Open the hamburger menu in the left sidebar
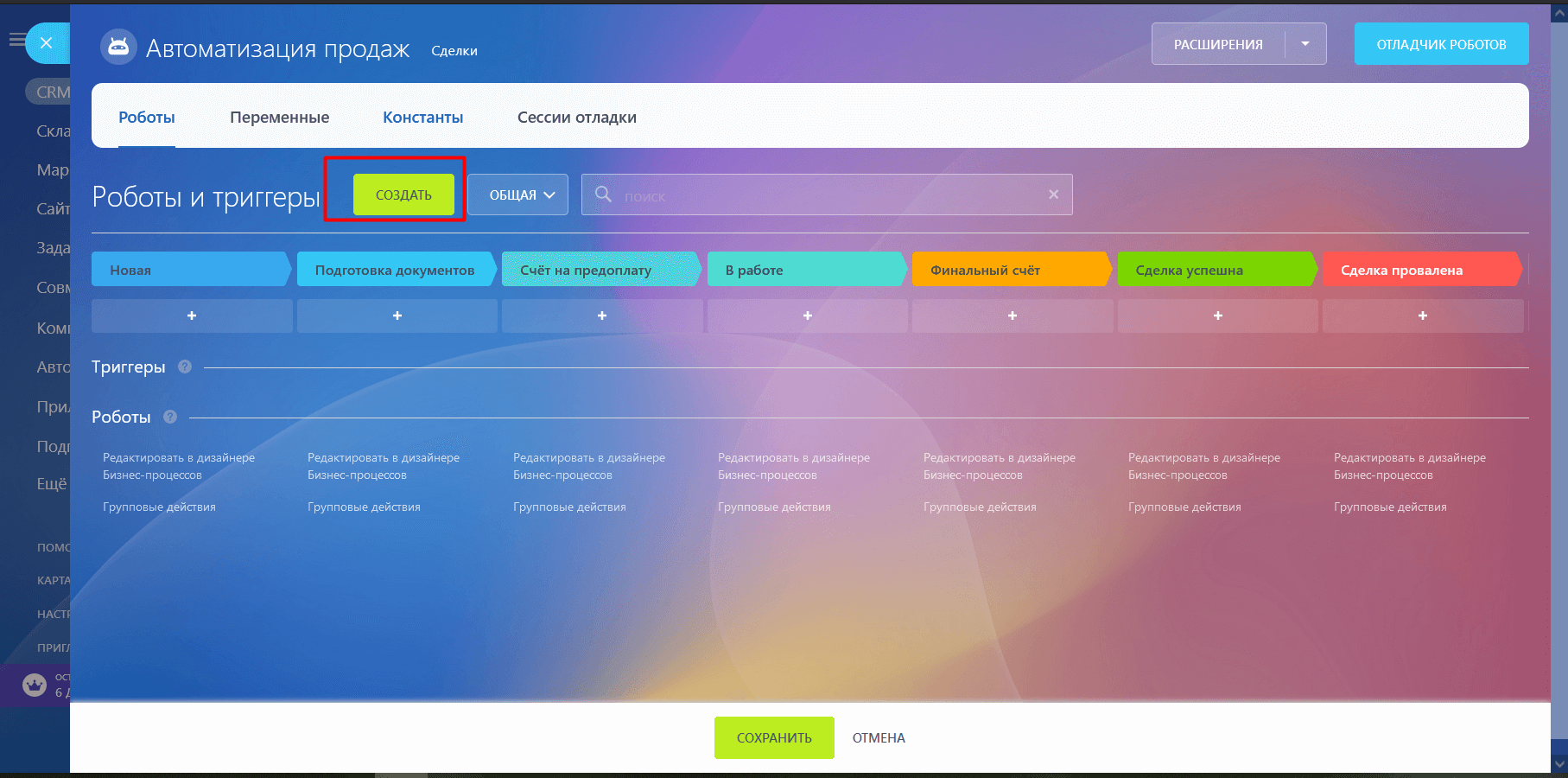This screenshot has height=778, width=1568. pos(16,40)
